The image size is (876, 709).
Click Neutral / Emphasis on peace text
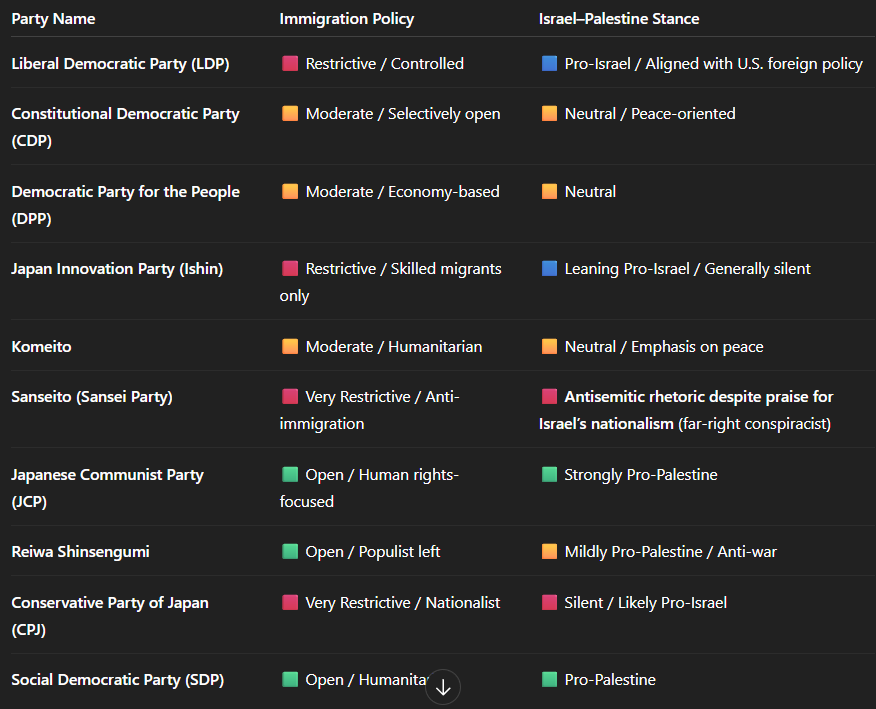click(x=664, y=347)
